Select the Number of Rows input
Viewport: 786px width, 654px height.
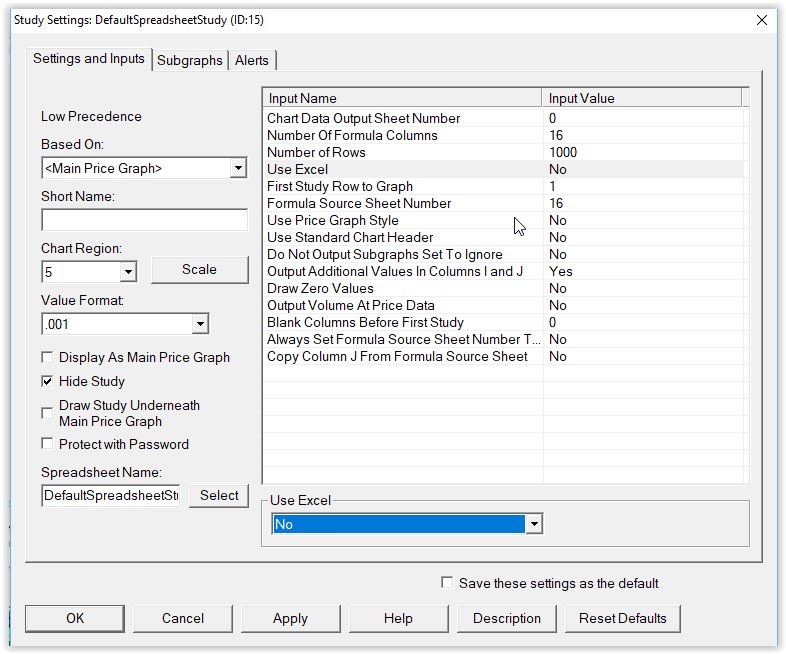[503, 152]
